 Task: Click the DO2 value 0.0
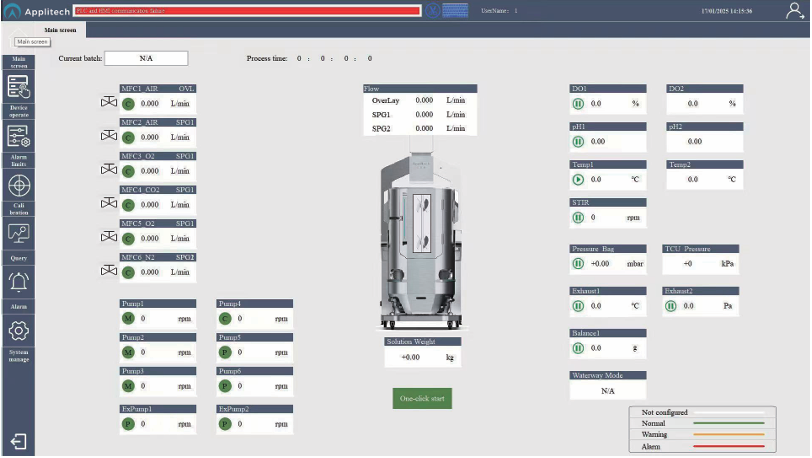tap(692, 104)
